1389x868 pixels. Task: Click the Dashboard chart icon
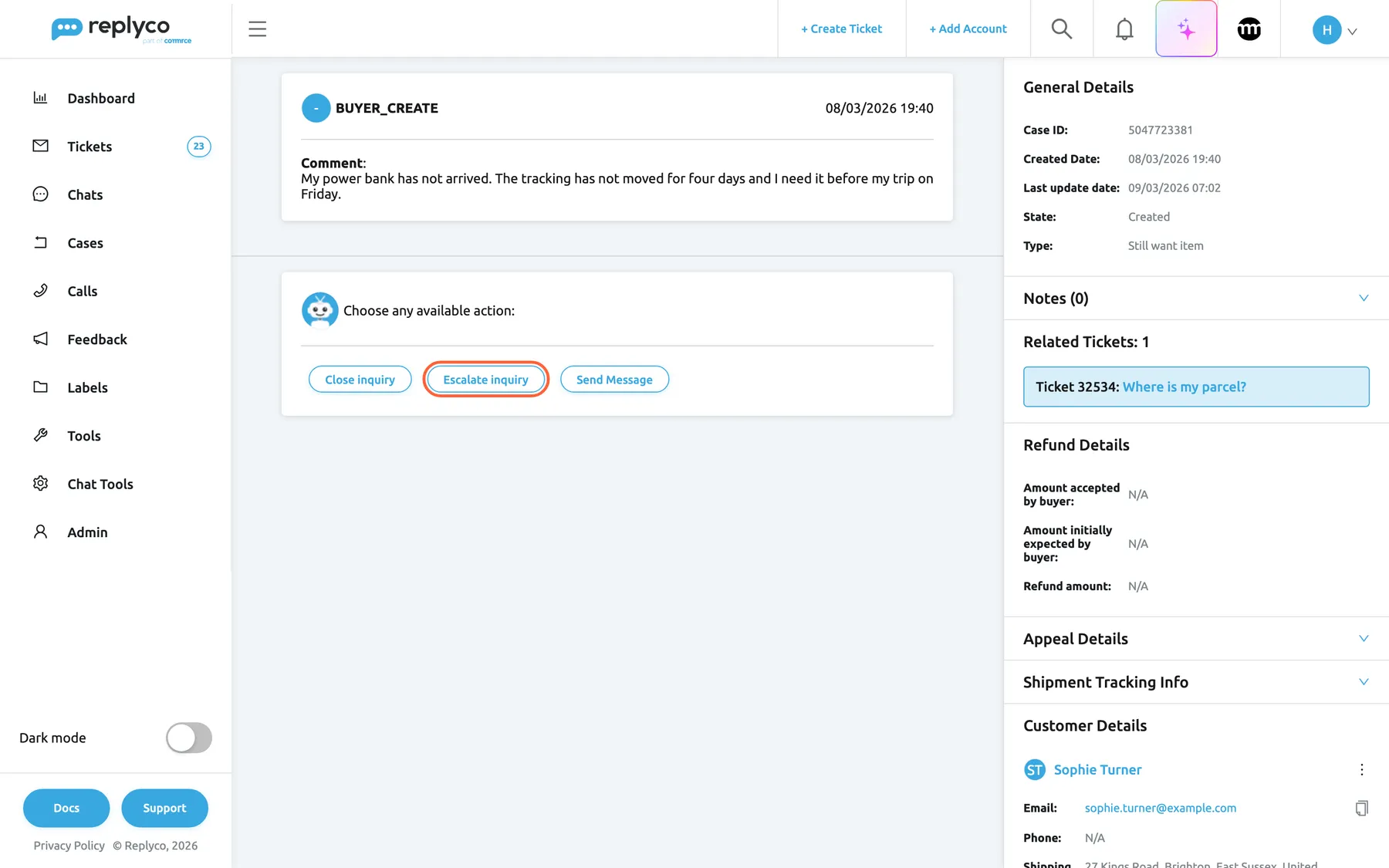pos(41,98)
